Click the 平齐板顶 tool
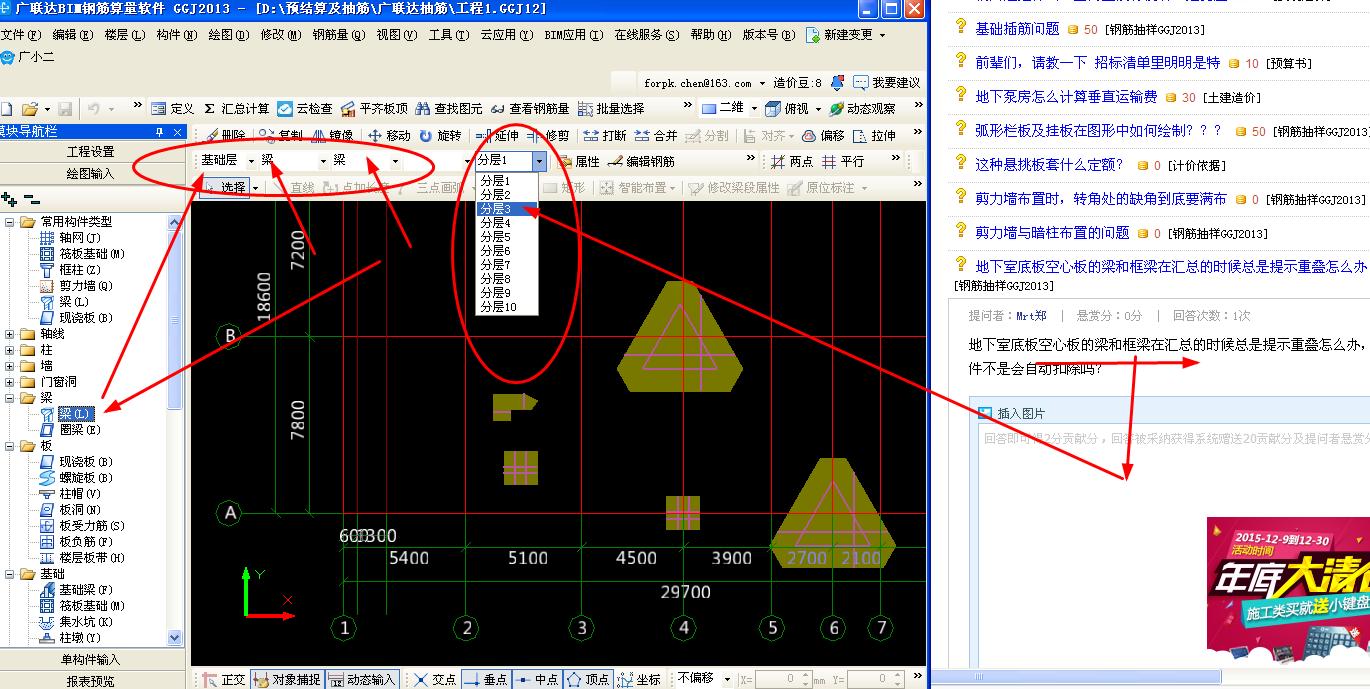The image size is (1370, 689). [x=374, y=108]
